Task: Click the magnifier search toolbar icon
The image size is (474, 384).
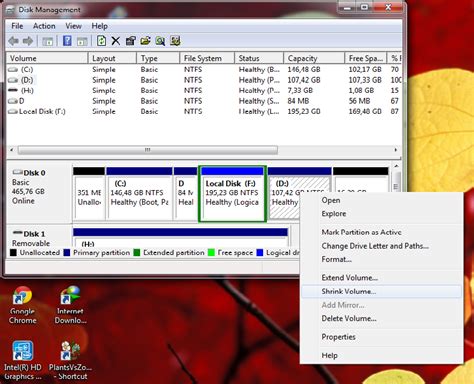Action: click(x=160, y=41)
